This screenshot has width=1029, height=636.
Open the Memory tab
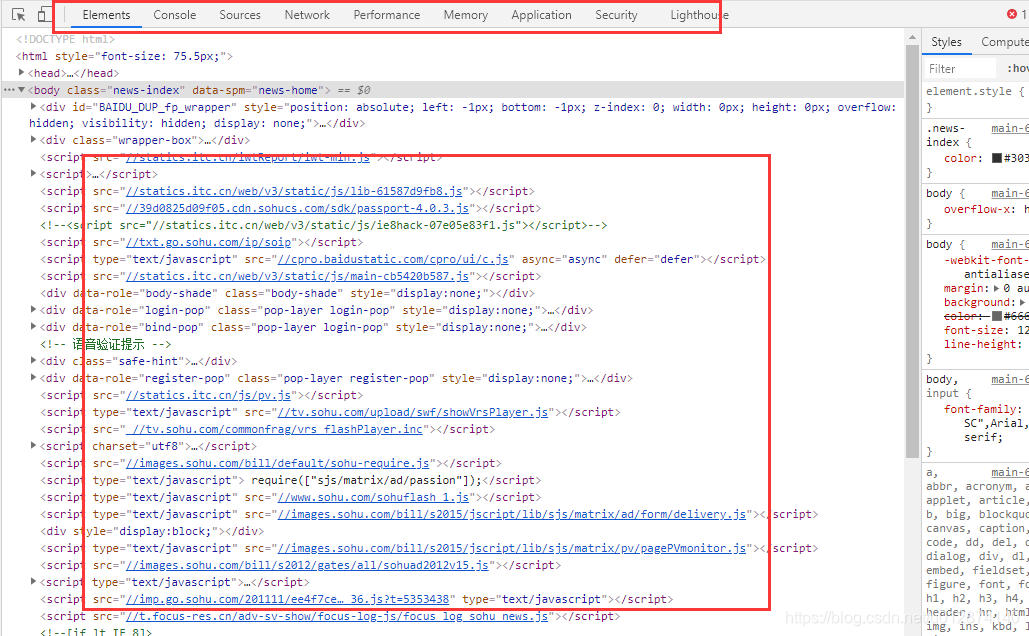point(465,14)
